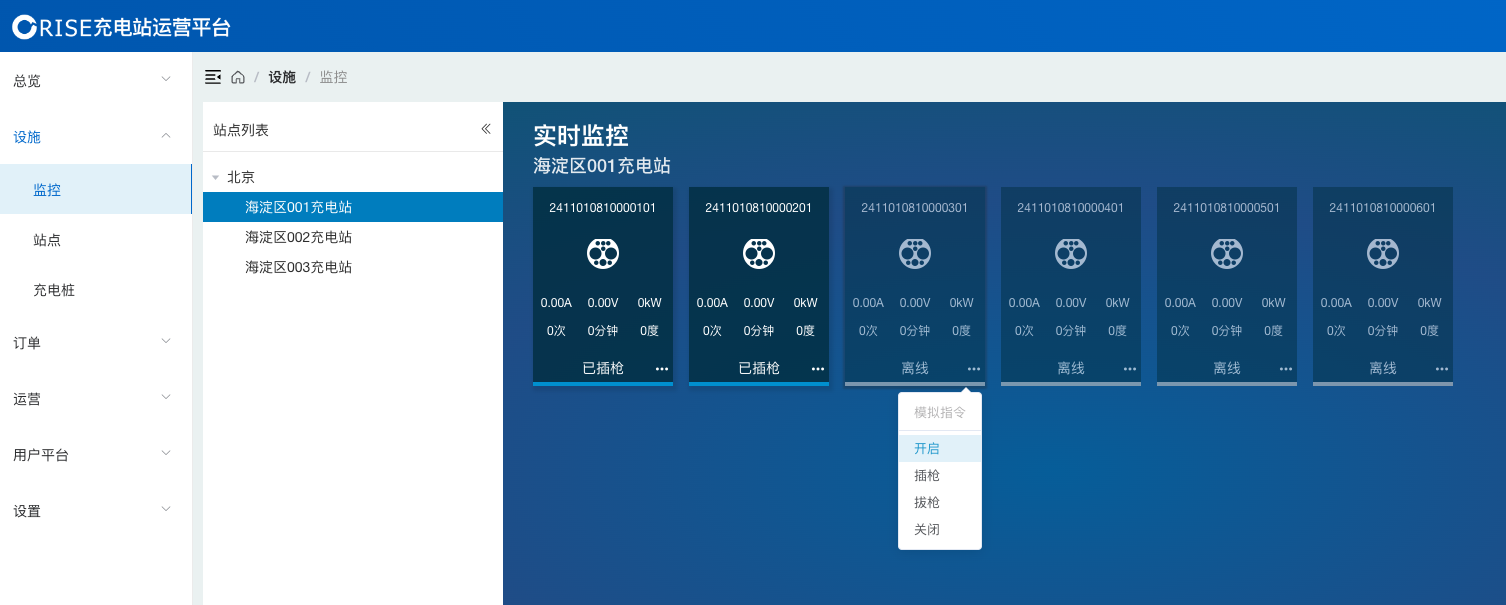Expand the 总览 sidebar menu
The width and height of the screenshot is (1506, 605).
pos(96,80)
